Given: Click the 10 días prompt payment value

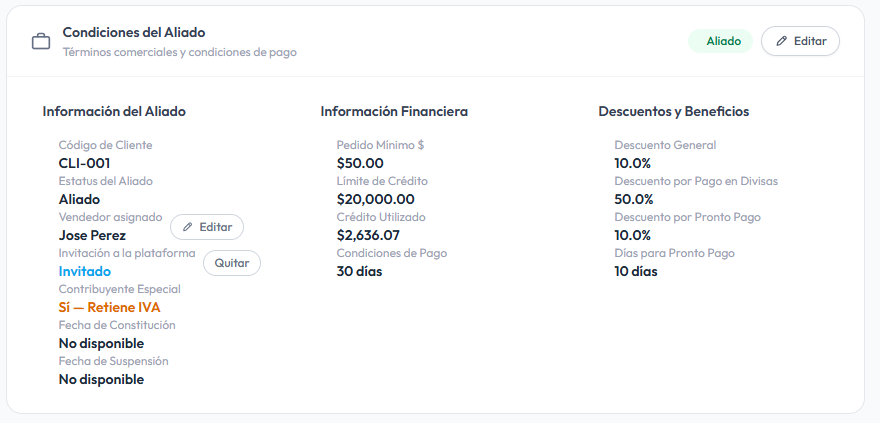Looking at the screenshot, I should (636, 272).
